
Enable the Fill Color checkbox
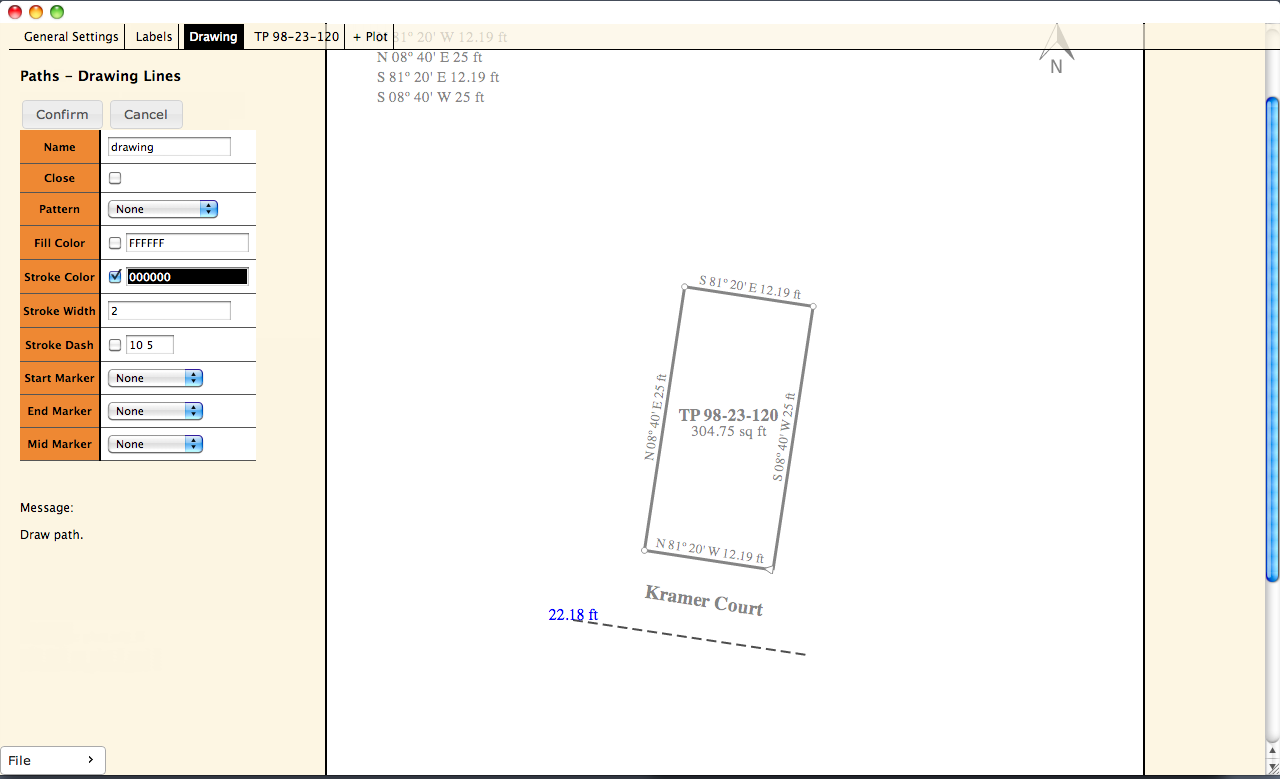point(114,242)
